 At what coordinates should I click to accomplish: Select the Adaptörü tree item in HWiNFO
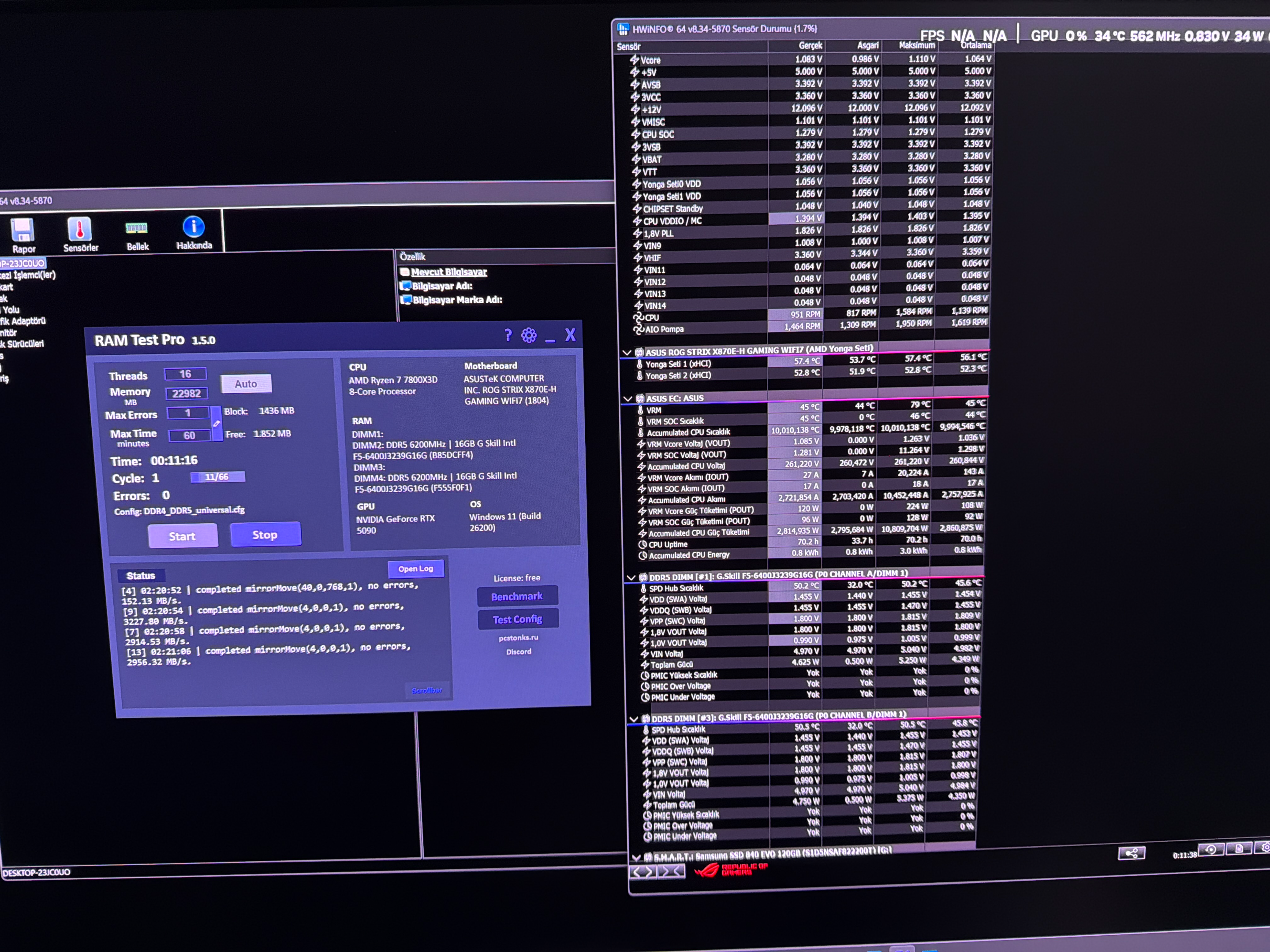coord(23,321)
